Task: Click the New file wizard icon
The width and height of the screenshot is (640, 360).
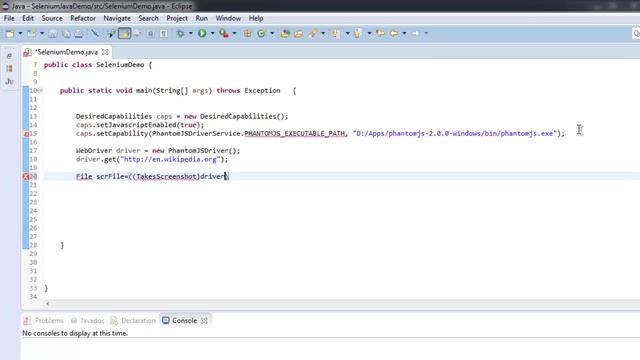Action: pos(10,33)
